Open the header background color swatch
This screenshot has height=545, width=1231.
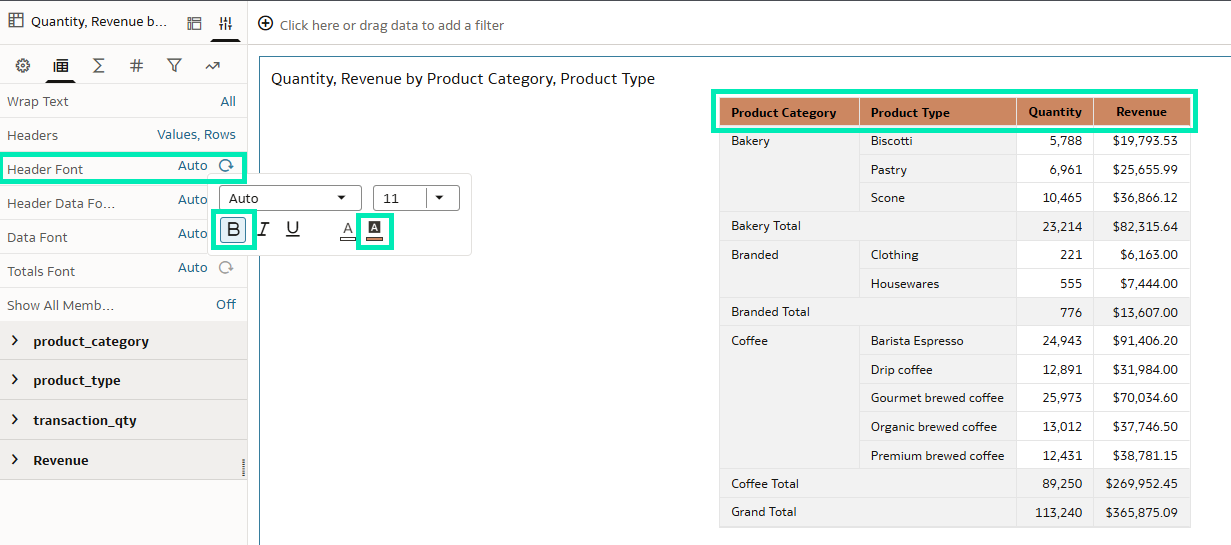[374, 231]
